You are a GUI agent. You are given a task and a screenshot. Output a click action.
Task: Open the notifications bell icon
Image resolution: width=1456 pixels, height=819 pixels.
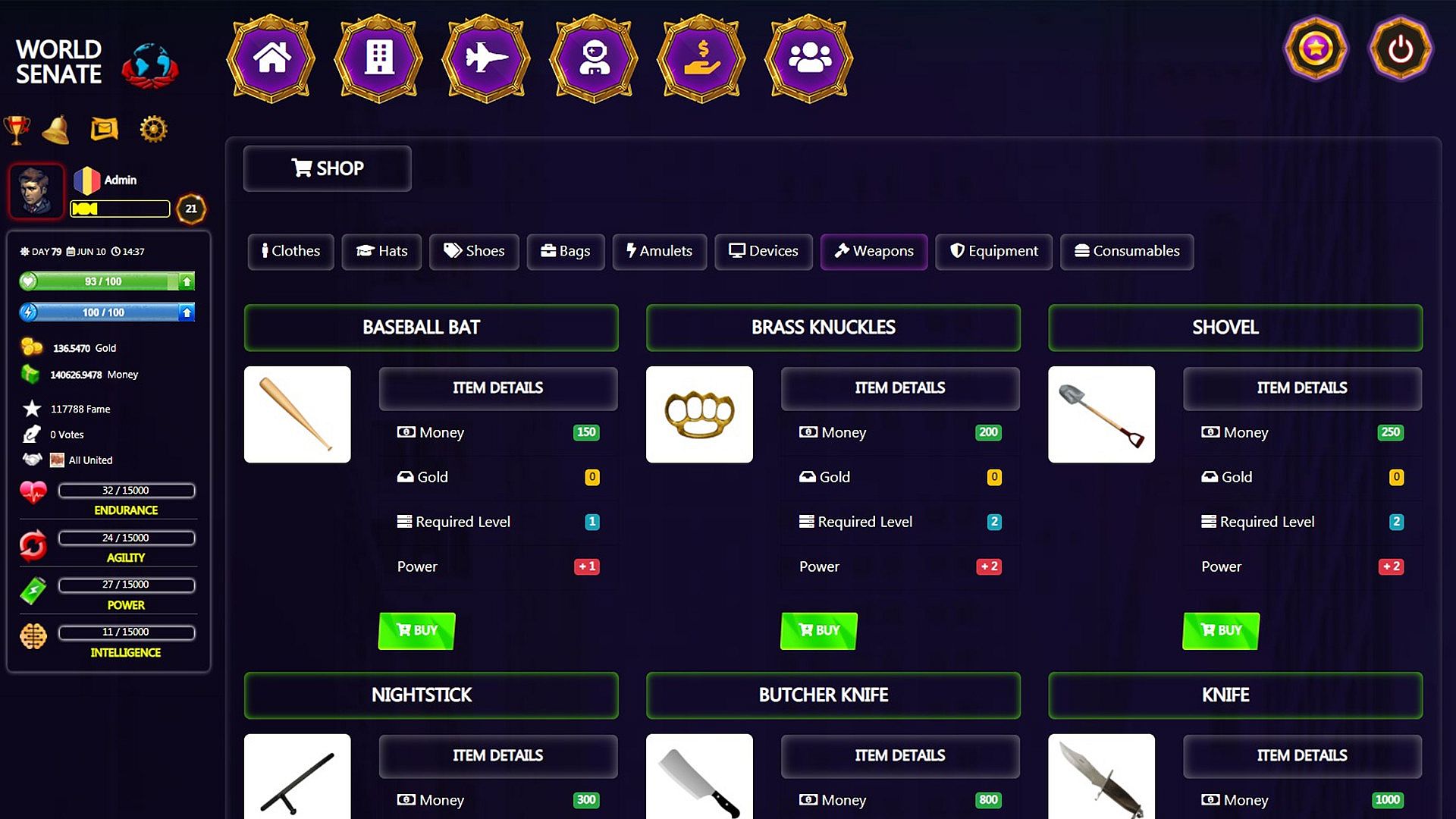[x=56, y=130]
